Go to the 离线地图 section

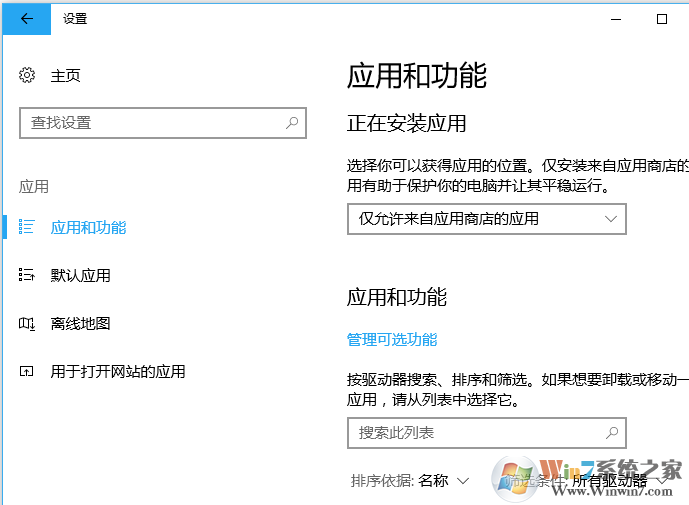pos(80,323)
